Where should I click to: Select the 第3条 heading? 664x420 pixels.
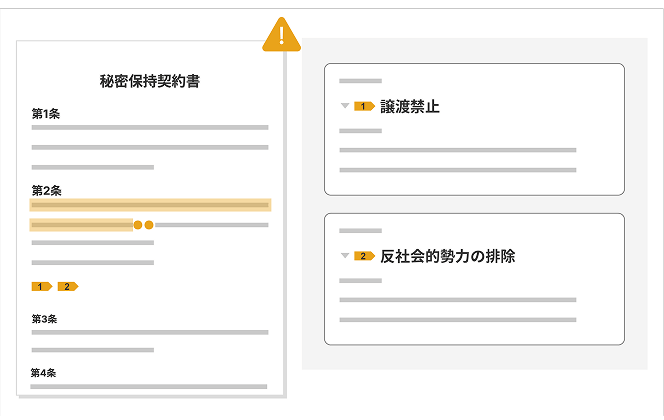44,319
